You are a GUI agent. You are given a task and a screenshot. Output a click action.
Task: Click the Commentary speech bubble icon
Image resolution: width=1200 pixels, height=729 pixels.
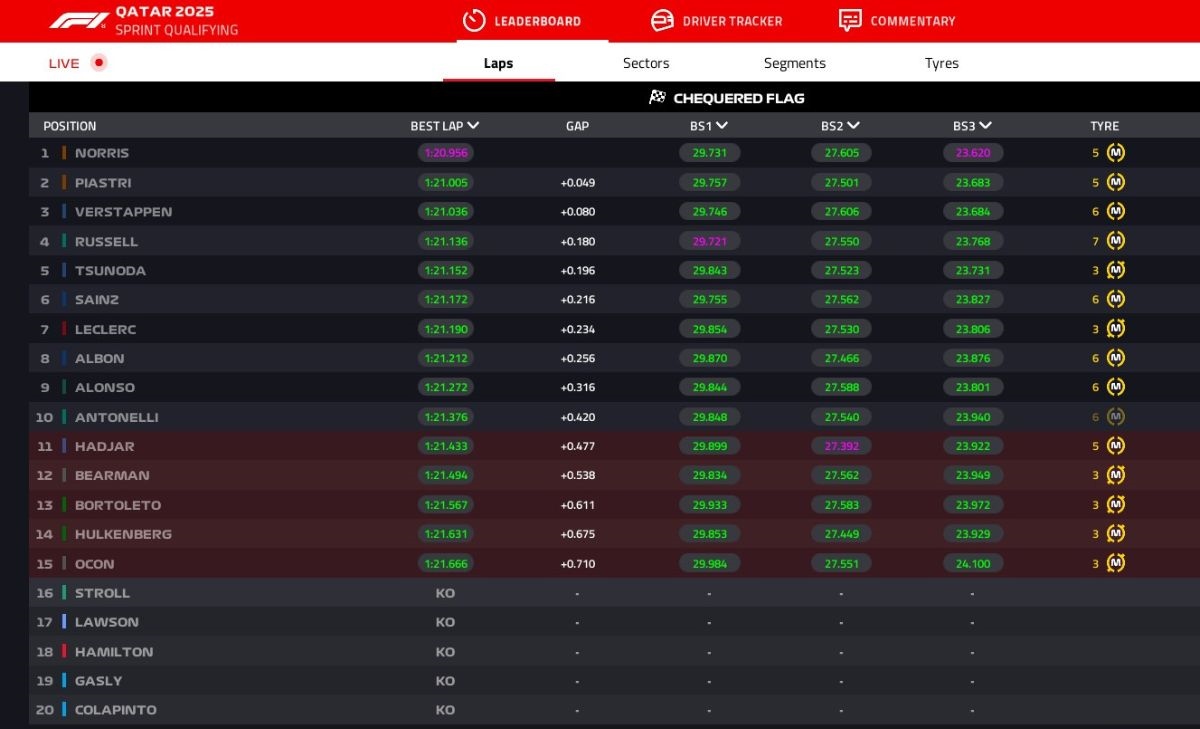click(850, 21)
